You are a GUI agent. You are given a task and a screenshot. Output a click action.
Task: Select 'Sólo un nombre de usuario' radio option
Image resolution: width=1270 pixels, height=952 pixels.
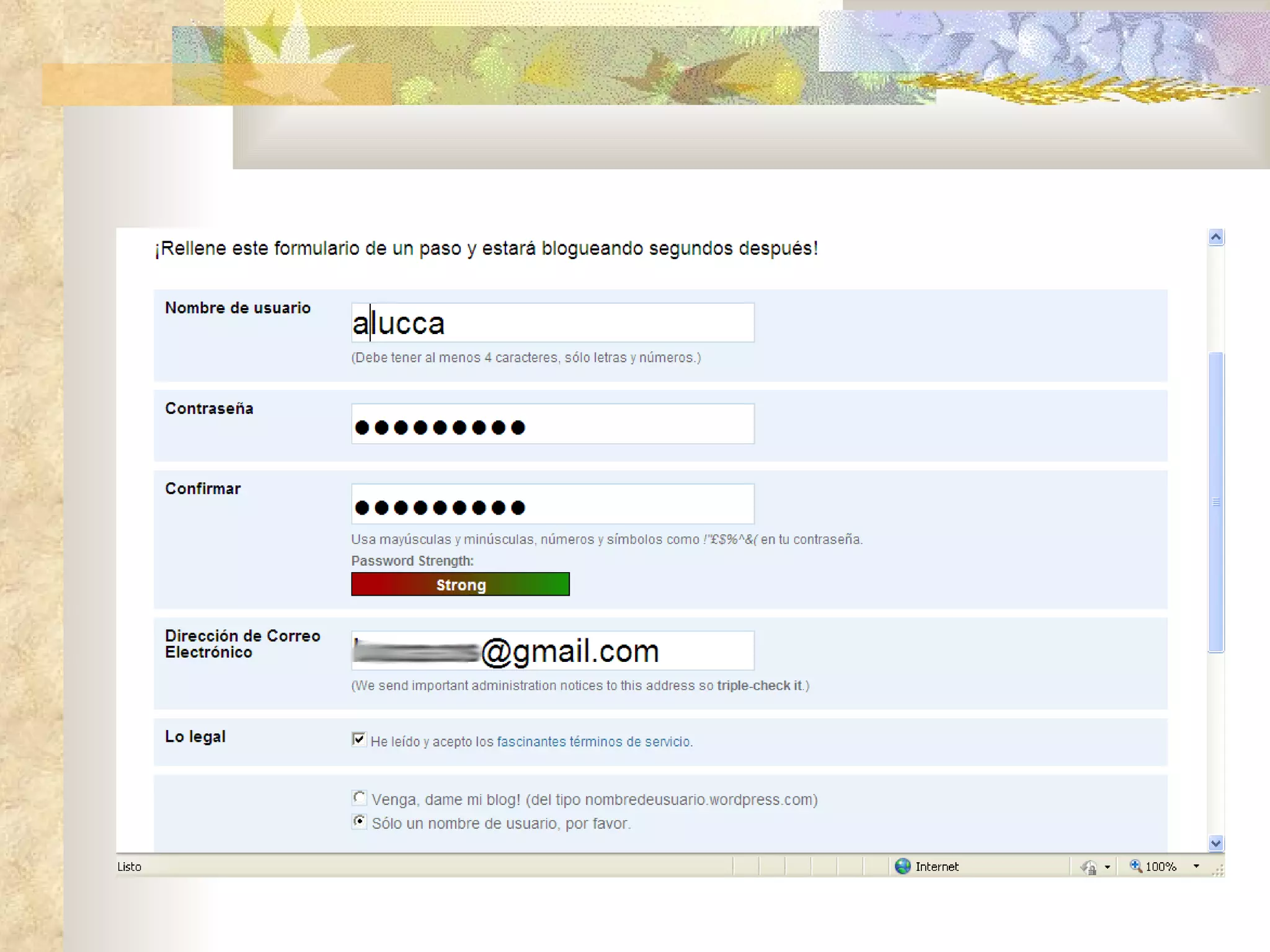click(x=359, y=821)
